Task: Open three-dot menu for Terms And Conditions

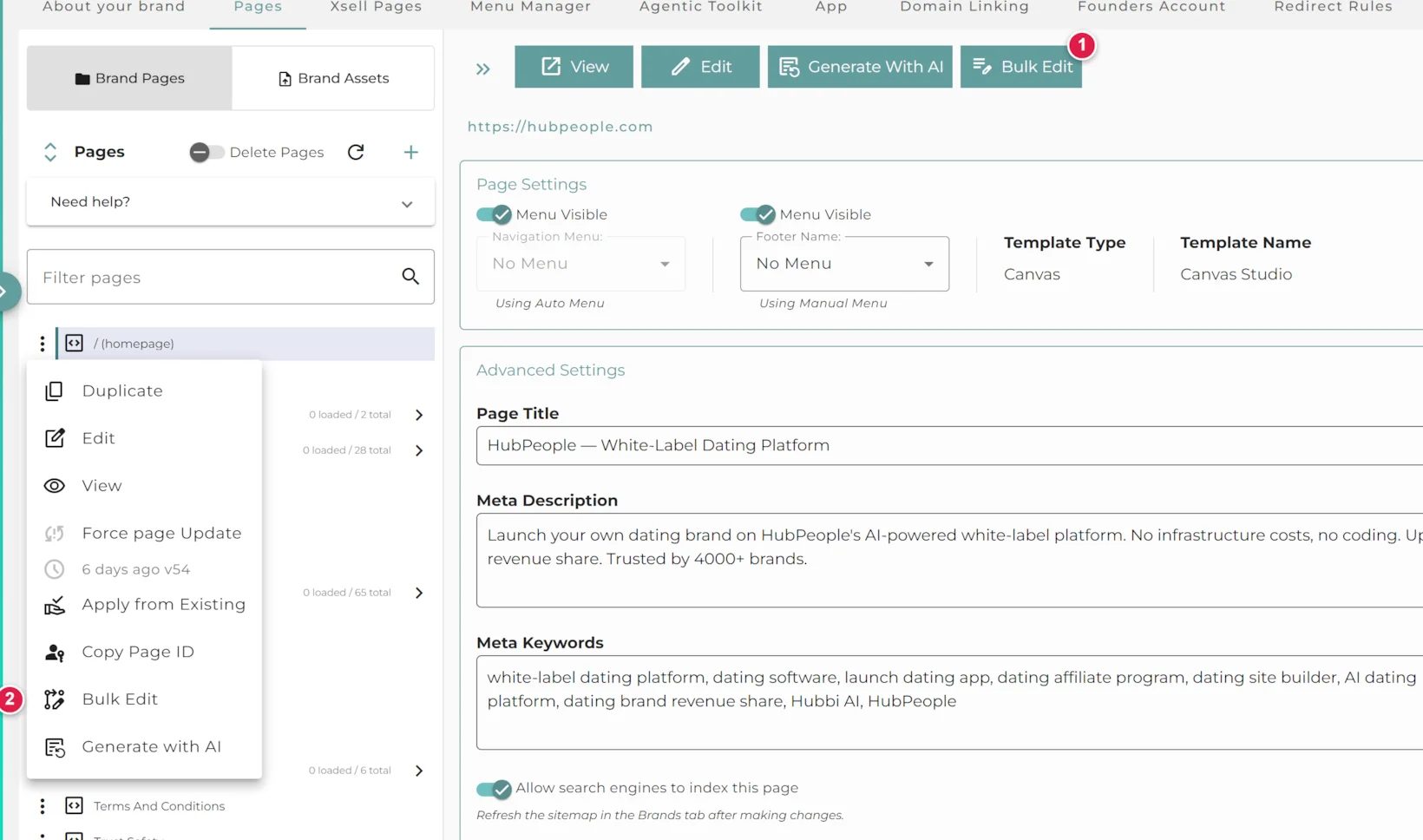Action: pyautogui.click(x=42, y=806)
